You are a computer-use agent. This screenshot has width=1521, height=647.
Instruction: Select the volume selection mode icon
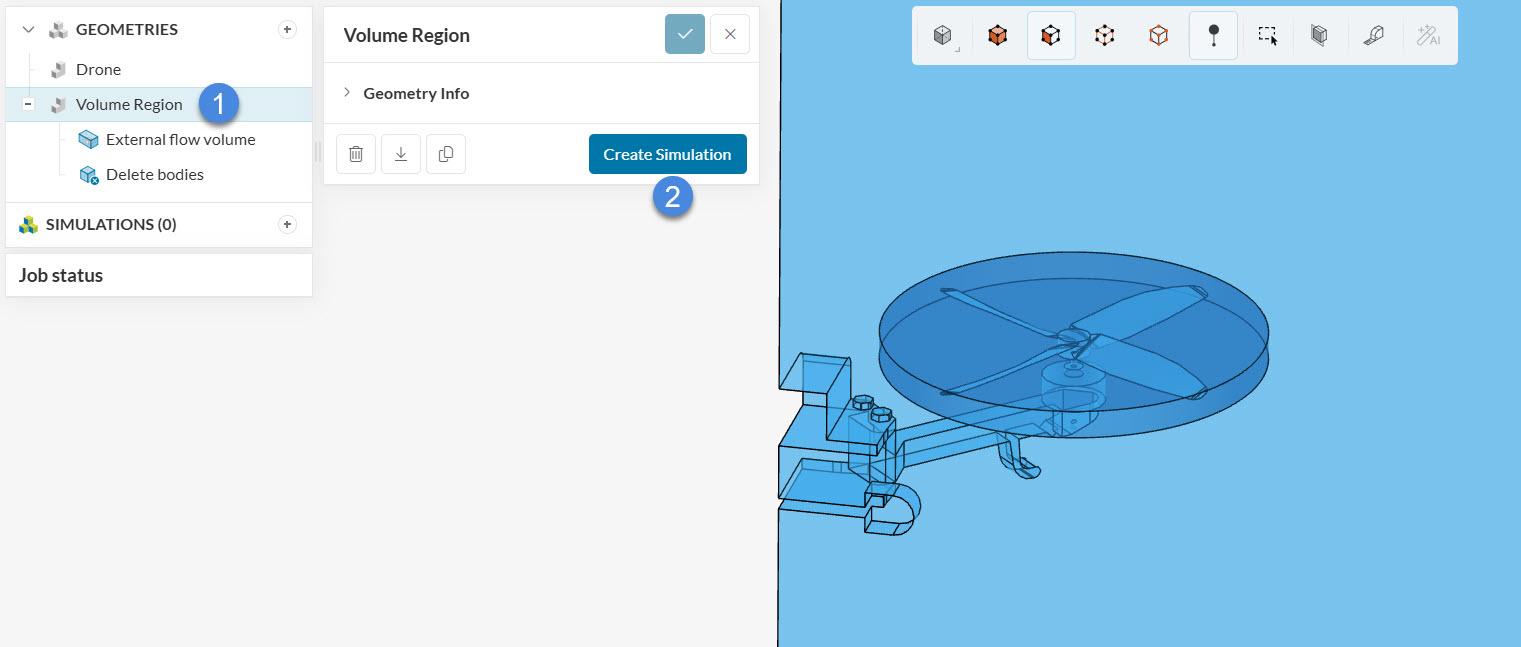(x=997, y=36)
